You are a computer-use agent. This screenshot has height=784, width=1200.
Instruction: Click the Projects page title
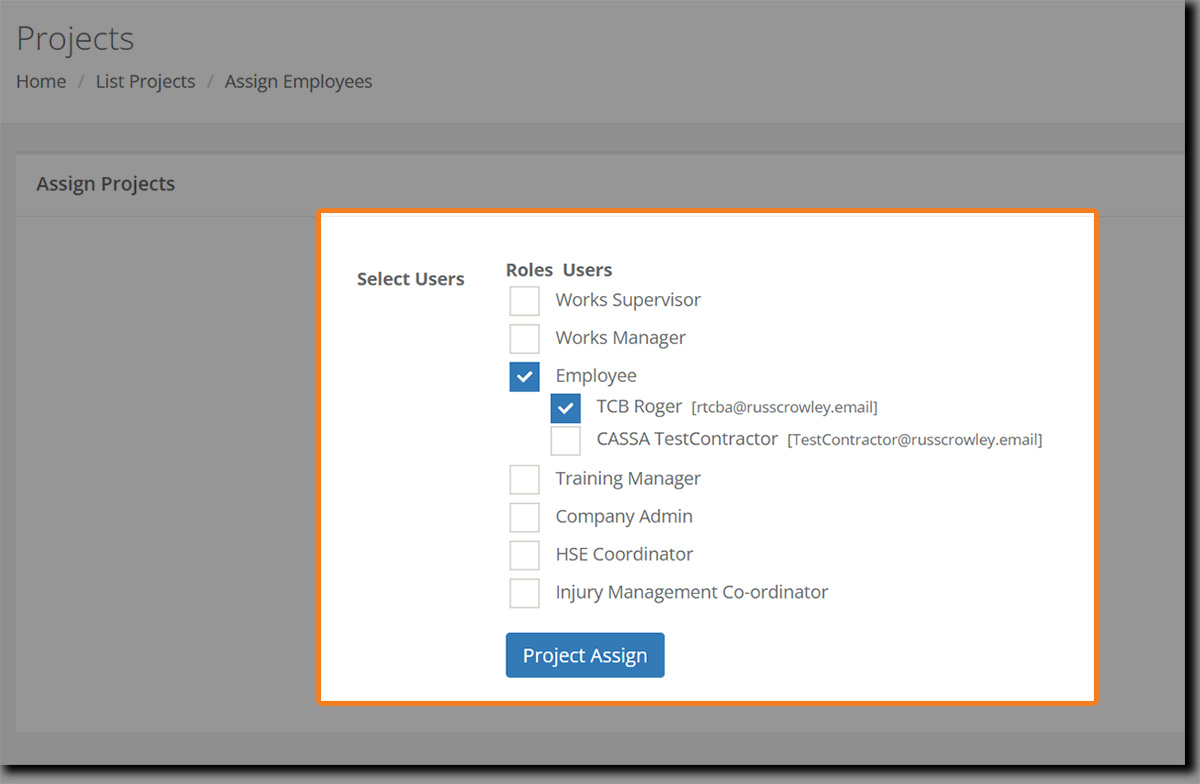(x=75, y=39)
